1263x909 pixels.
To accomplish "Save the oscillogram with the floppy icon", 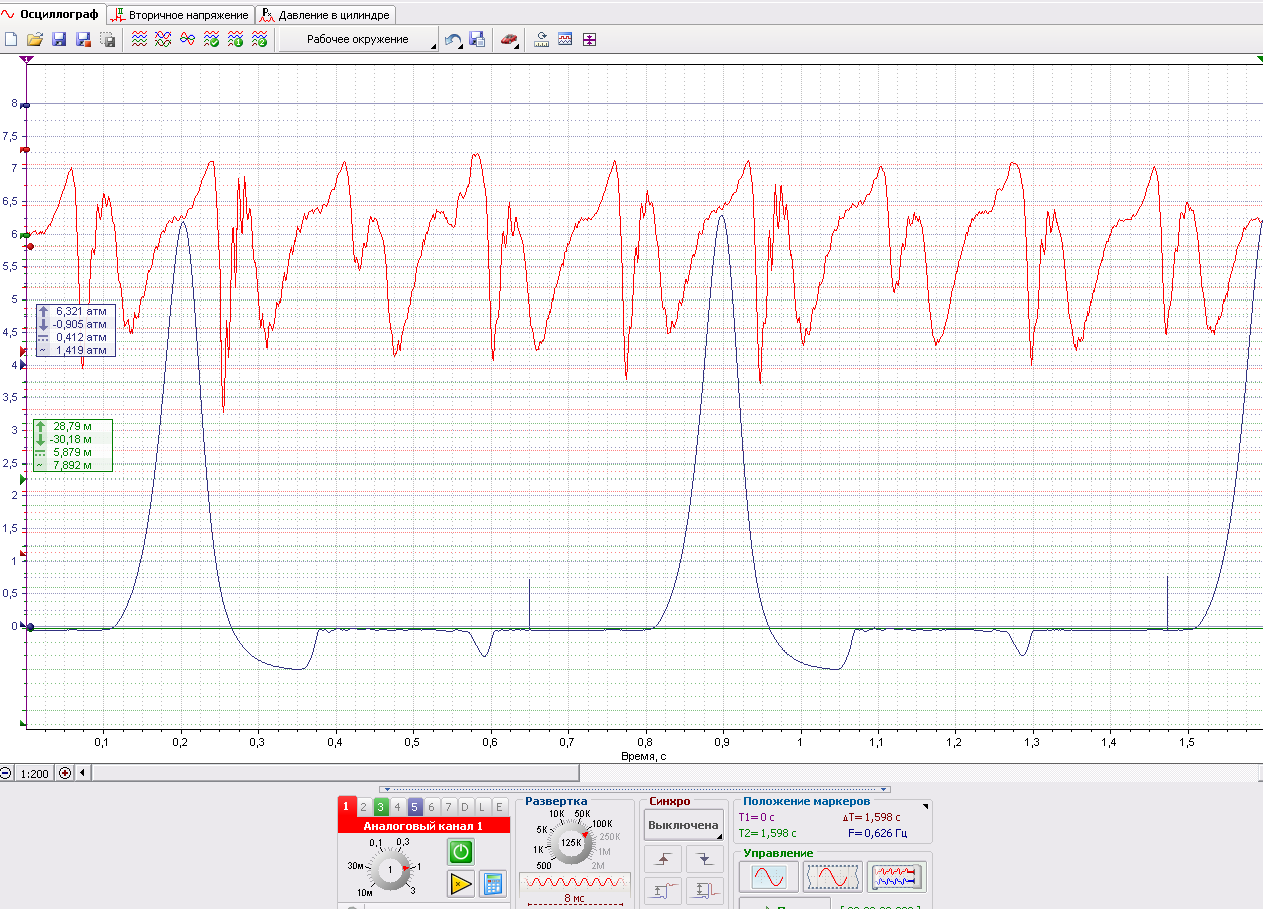I will click(59, 40).
